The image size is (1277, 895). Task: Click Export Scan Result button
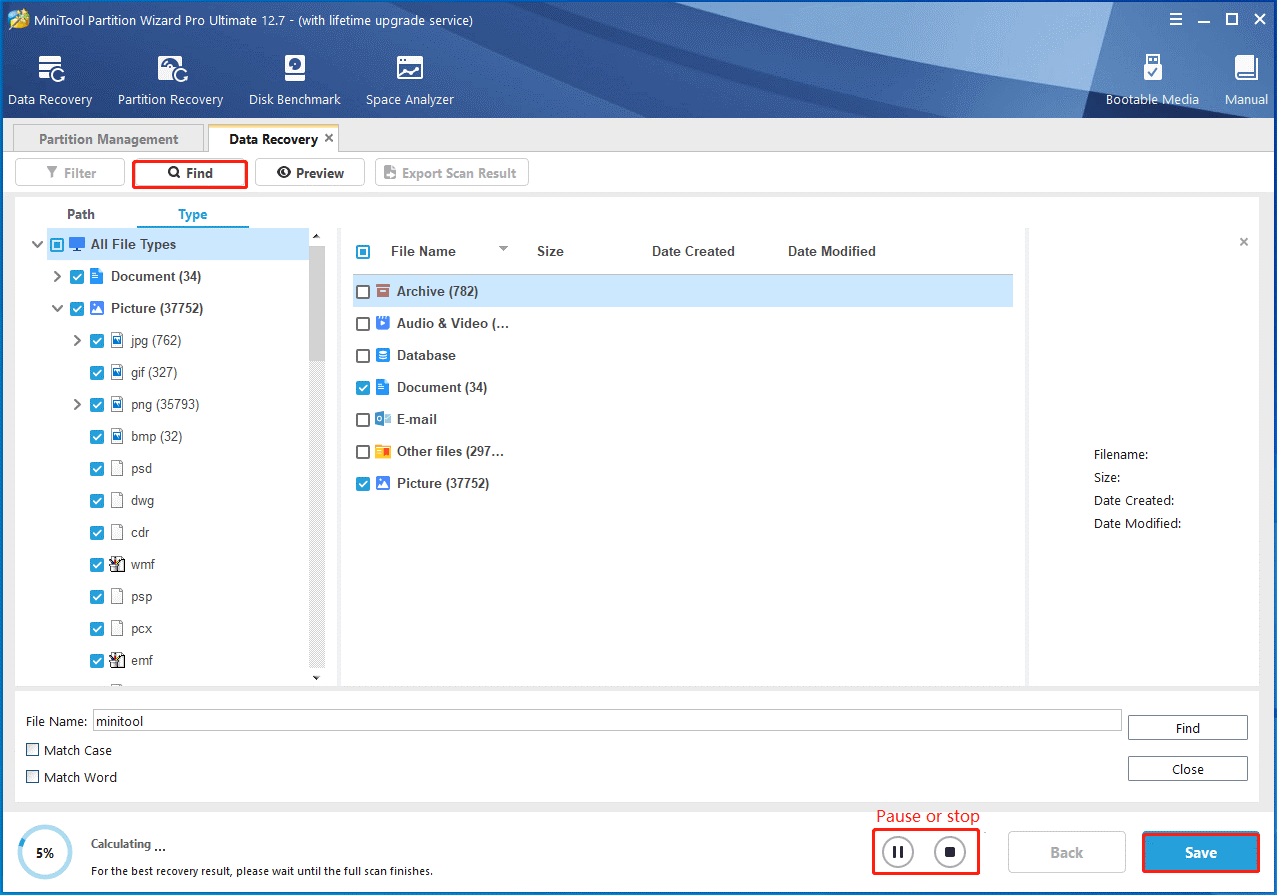point(451,173)
